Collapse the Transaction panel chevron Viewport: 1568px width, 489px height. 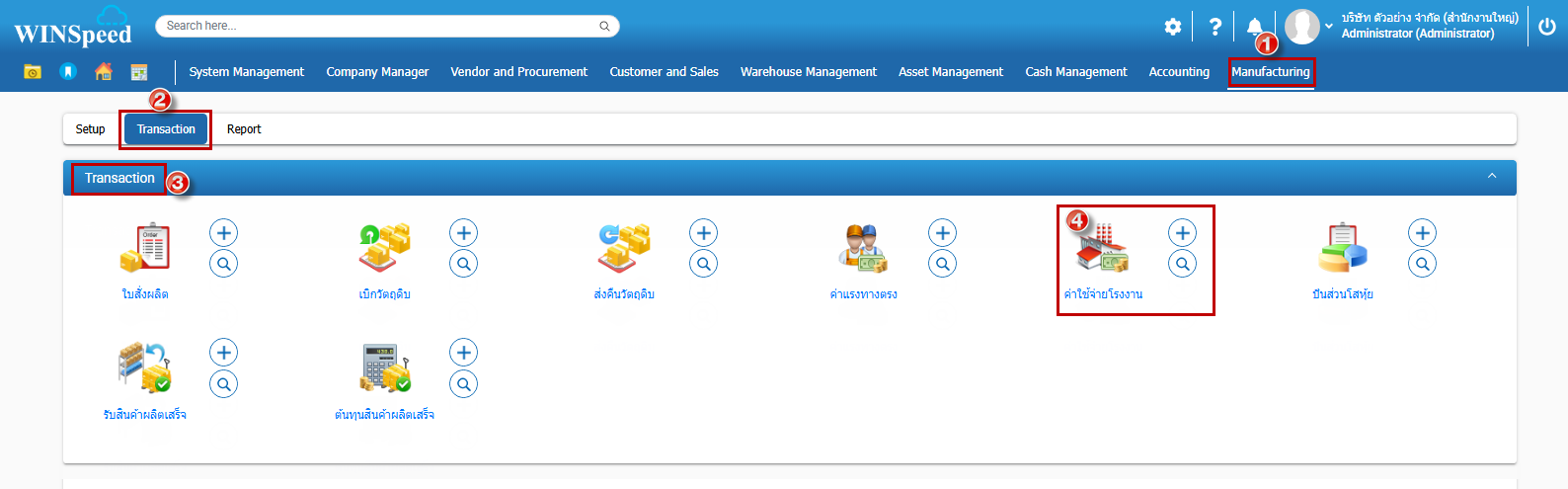click(x=1492, y=177)
